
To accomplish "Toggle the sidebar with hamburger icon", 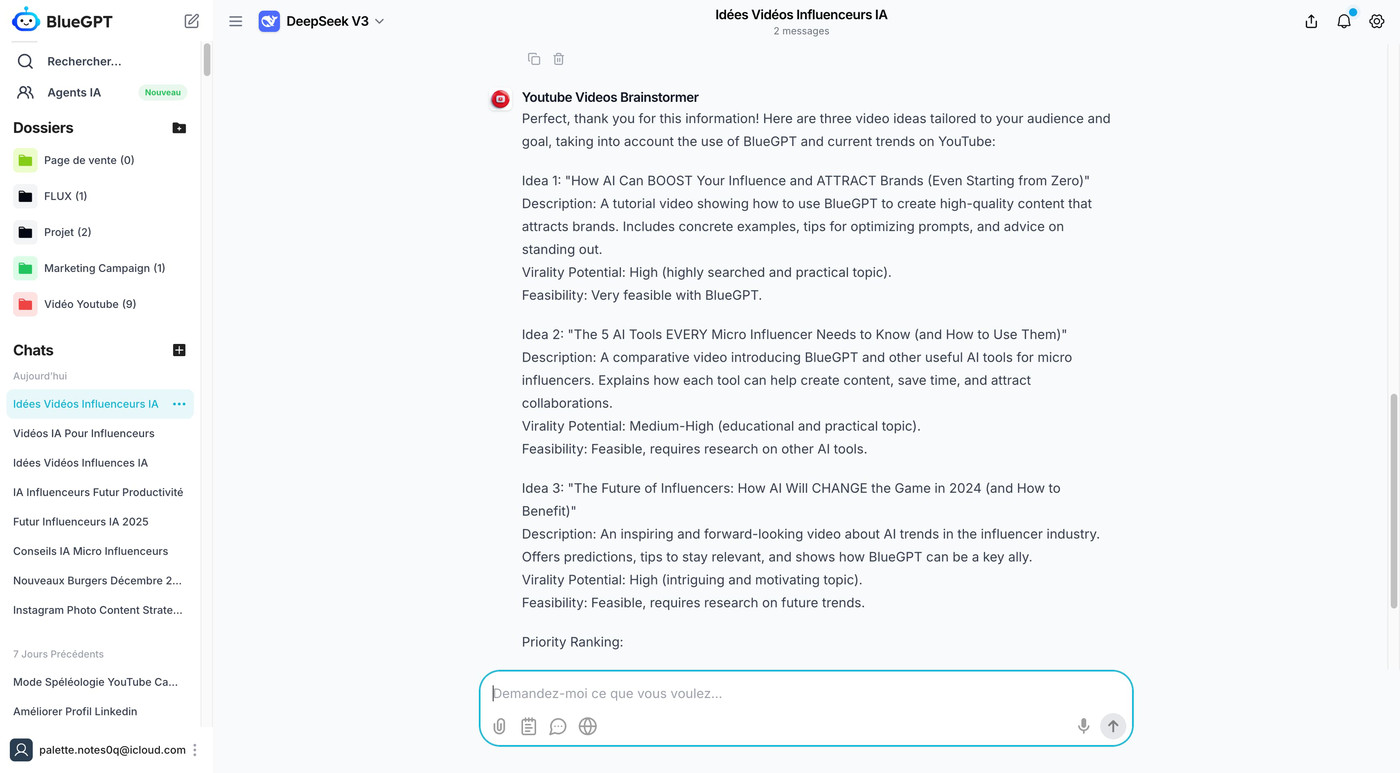I will point(236,21).
